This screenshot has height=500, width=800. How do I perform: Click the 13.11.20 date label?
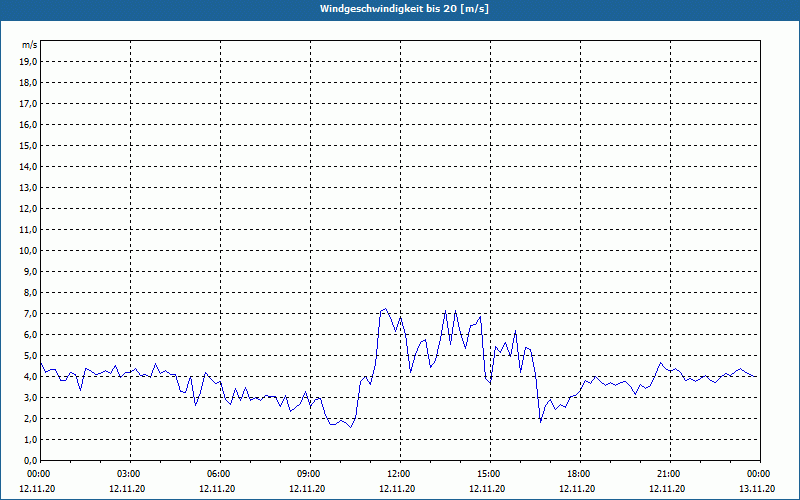[x=757, y=488]
